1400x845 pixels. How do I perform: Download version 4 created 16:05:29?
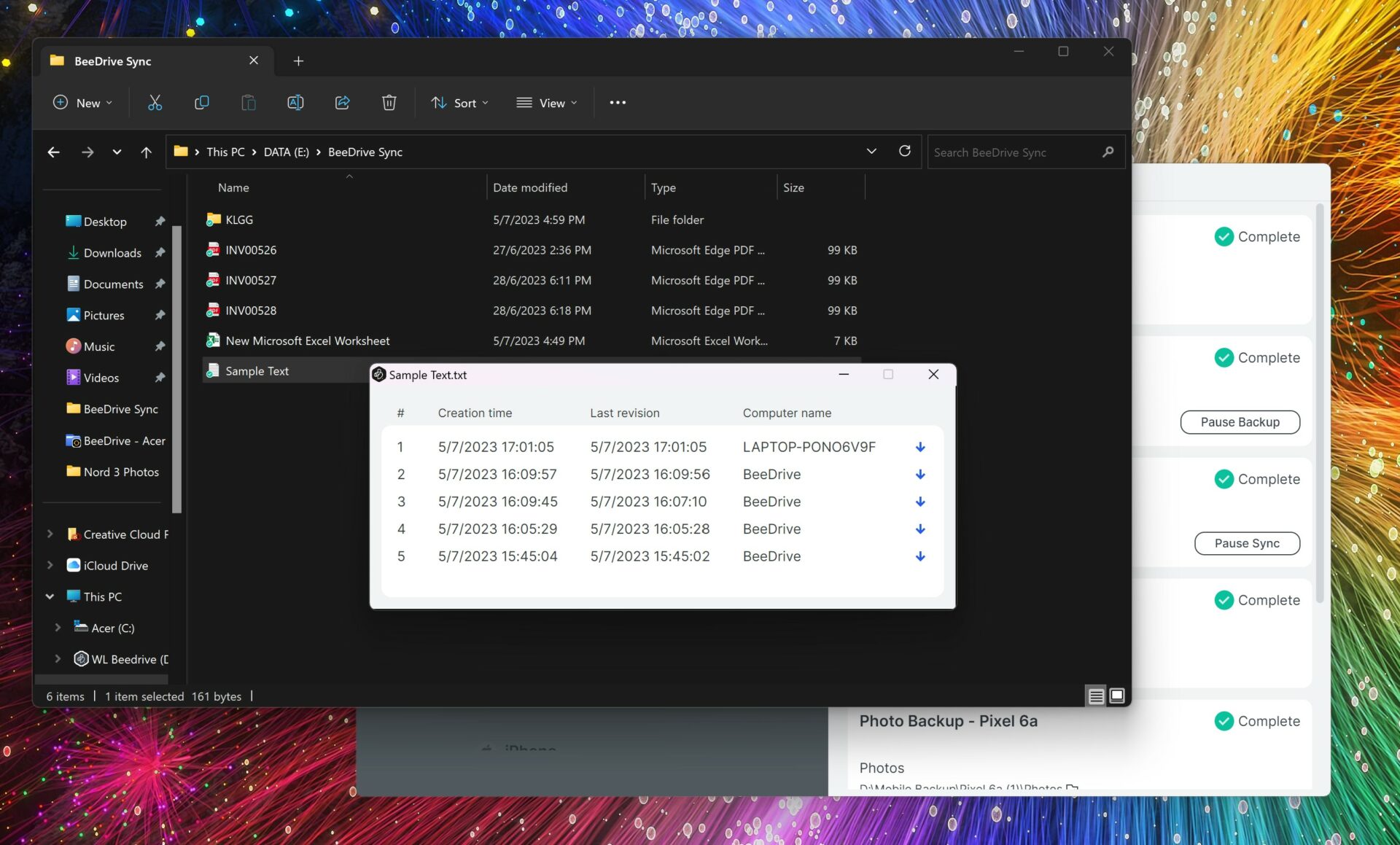920,529
